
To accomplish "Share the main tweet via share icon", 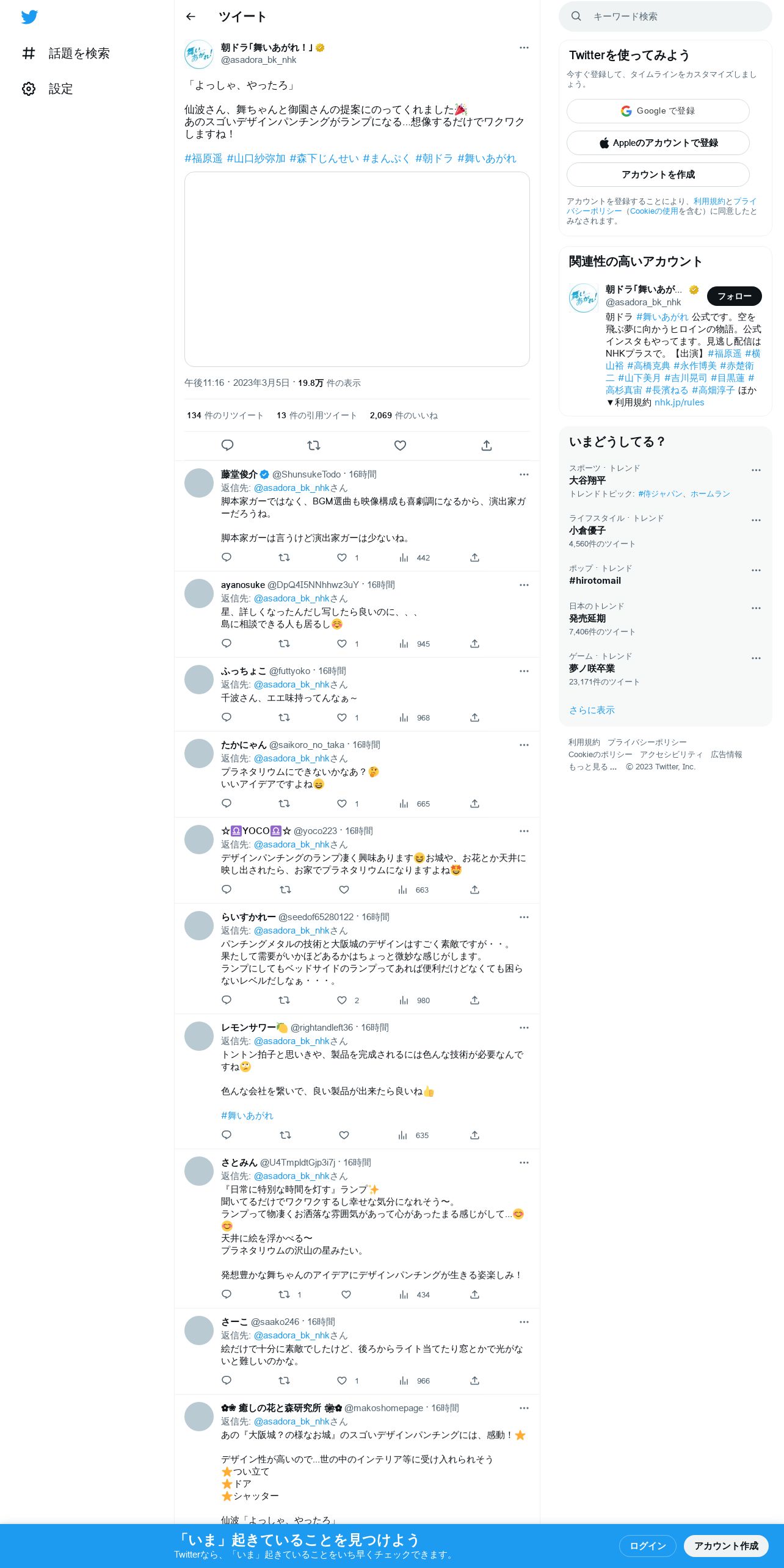I will pyautogui.click(x=487, y=446).
